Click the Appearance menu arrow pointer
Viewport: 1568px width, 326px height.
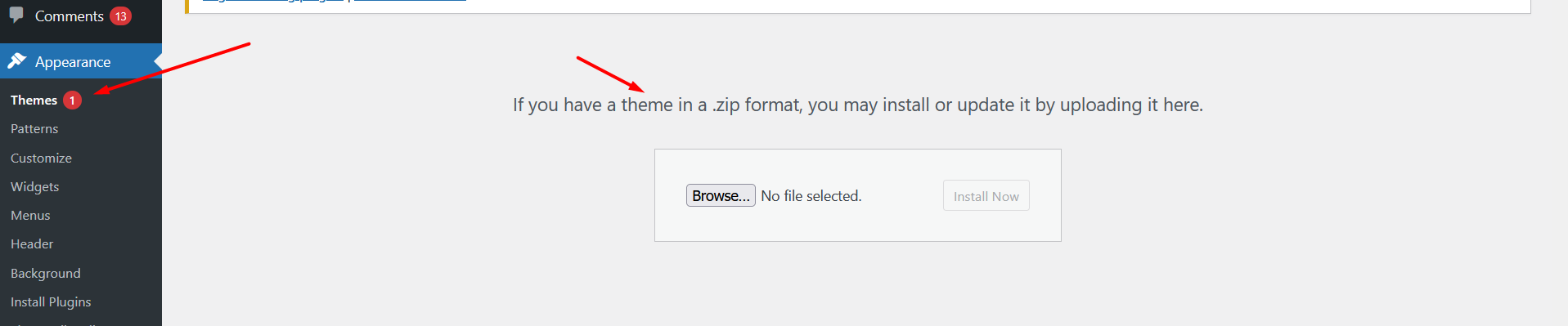coord(158,61)
